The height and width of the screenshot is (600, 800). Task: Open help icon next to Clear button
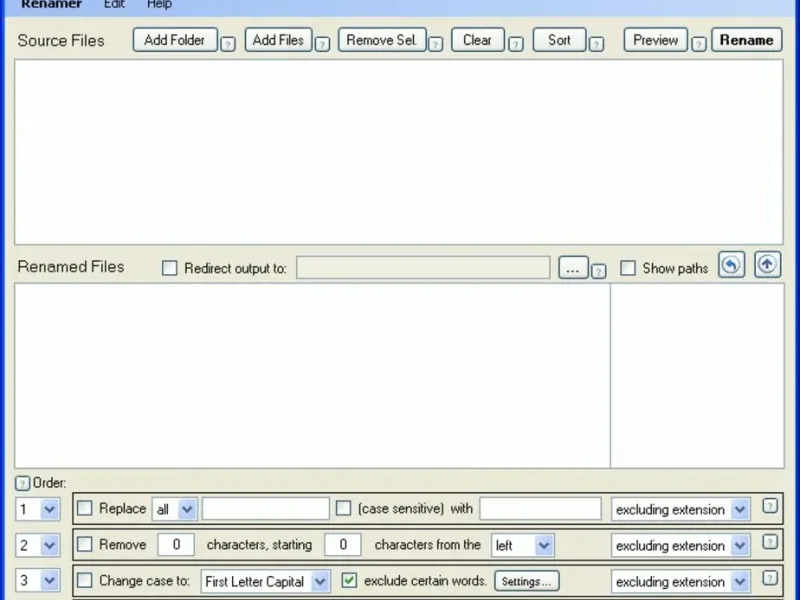(x=516, y=44)
